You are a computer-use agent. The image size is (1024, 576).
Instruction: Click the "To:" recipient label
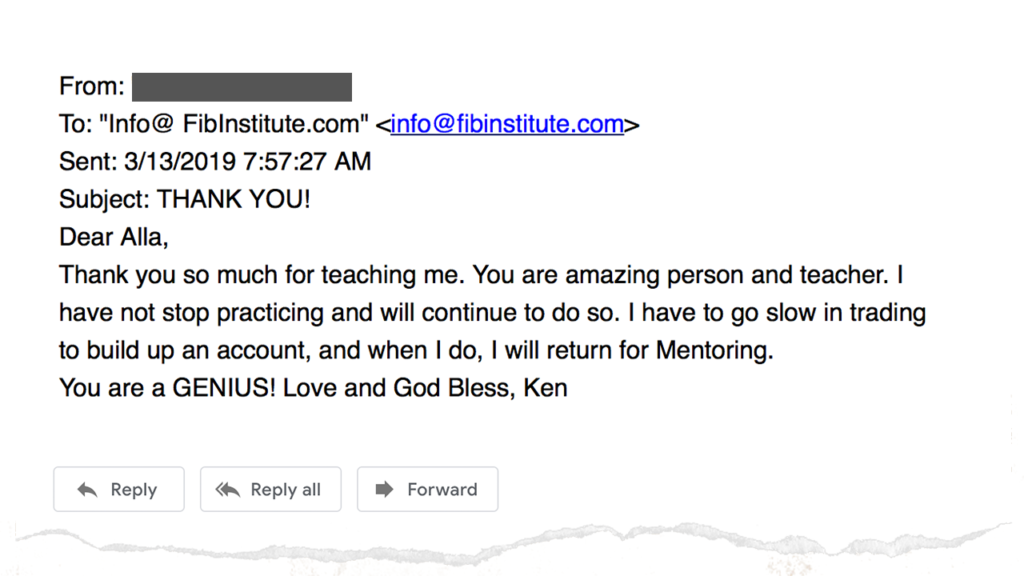76,123
